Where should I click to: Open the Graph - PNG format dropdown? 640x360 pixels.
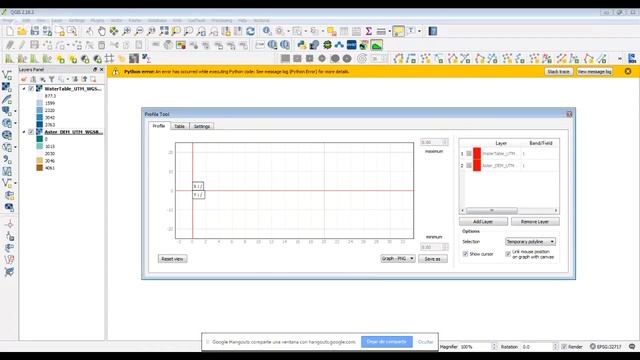tap(398, 259)
